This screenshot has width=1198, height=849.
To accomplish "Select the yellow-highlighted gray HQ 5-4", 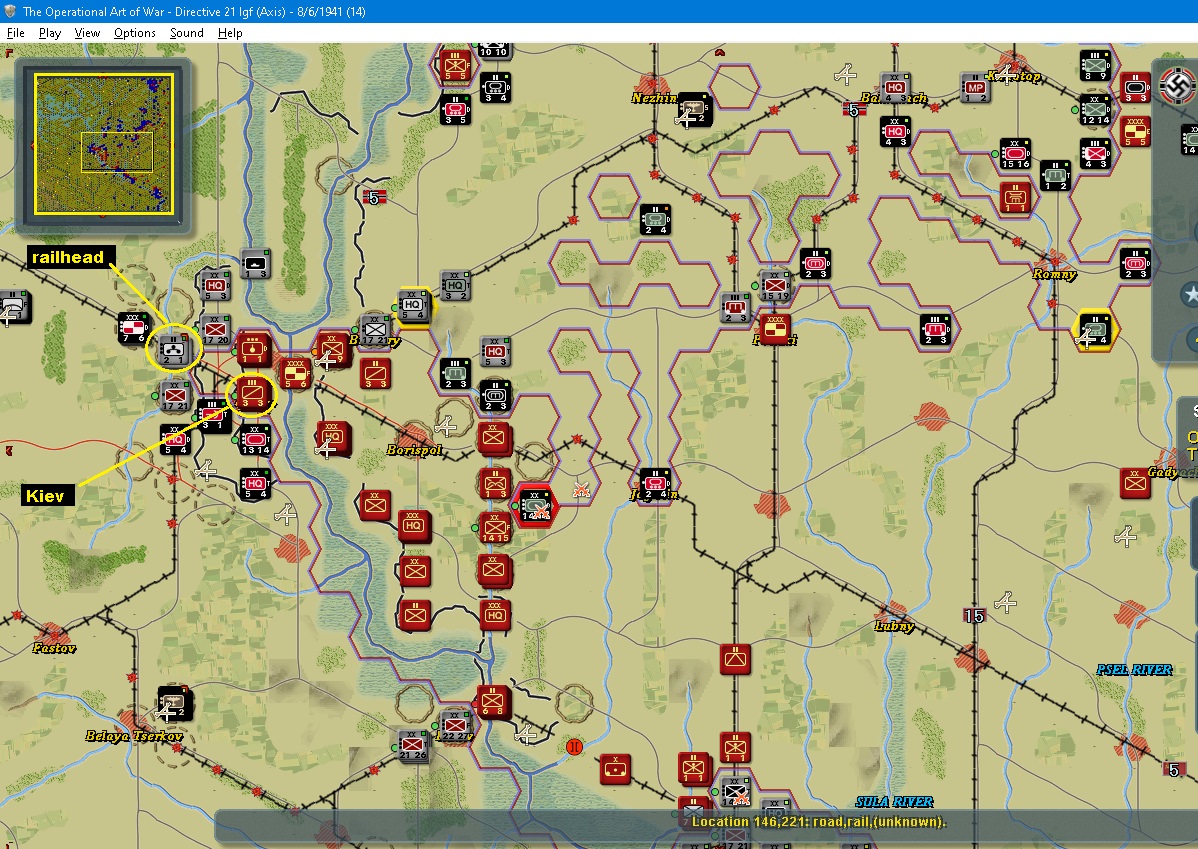I will (413, 306).
